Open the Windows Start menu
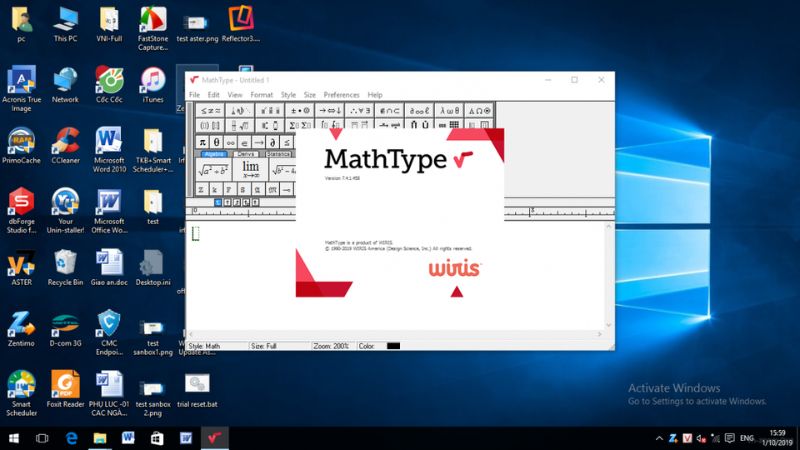The image size is (800, 450). tap(14, 438)
